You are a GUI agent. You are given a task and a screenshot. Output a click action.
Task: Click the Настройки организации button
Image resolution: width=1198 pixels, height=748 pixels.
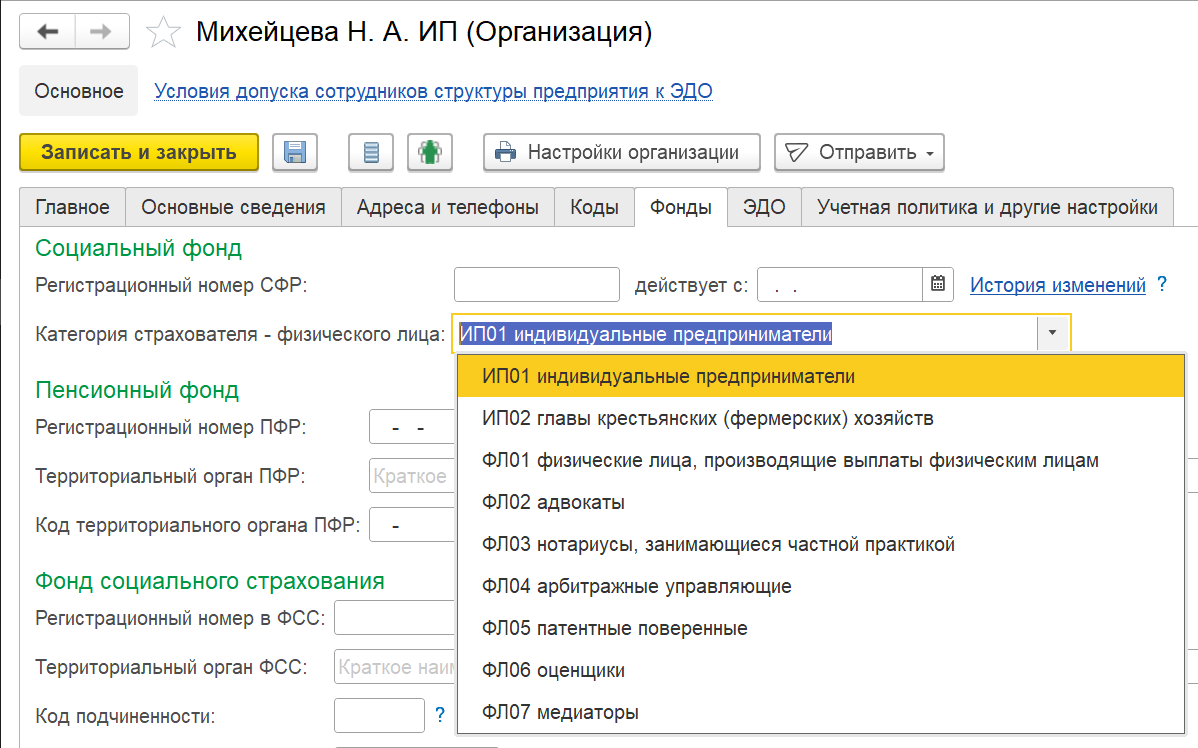pyautogui.click(x=621, y=153)
